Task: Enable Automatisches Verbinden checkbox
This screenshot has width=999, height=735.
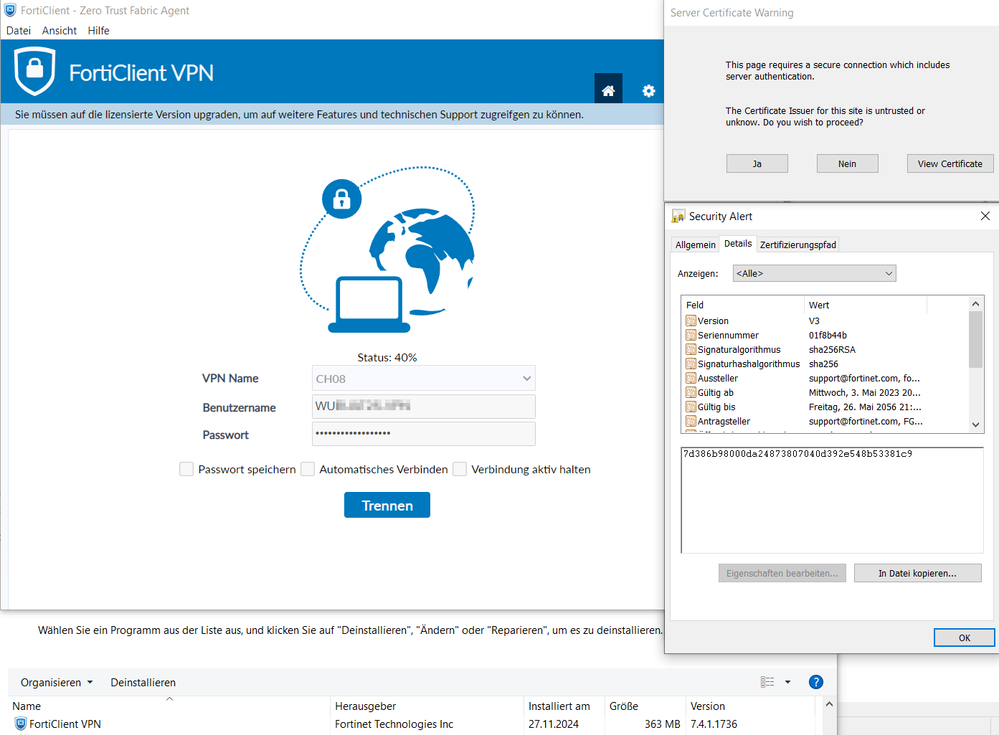Action: pos(308,469)
